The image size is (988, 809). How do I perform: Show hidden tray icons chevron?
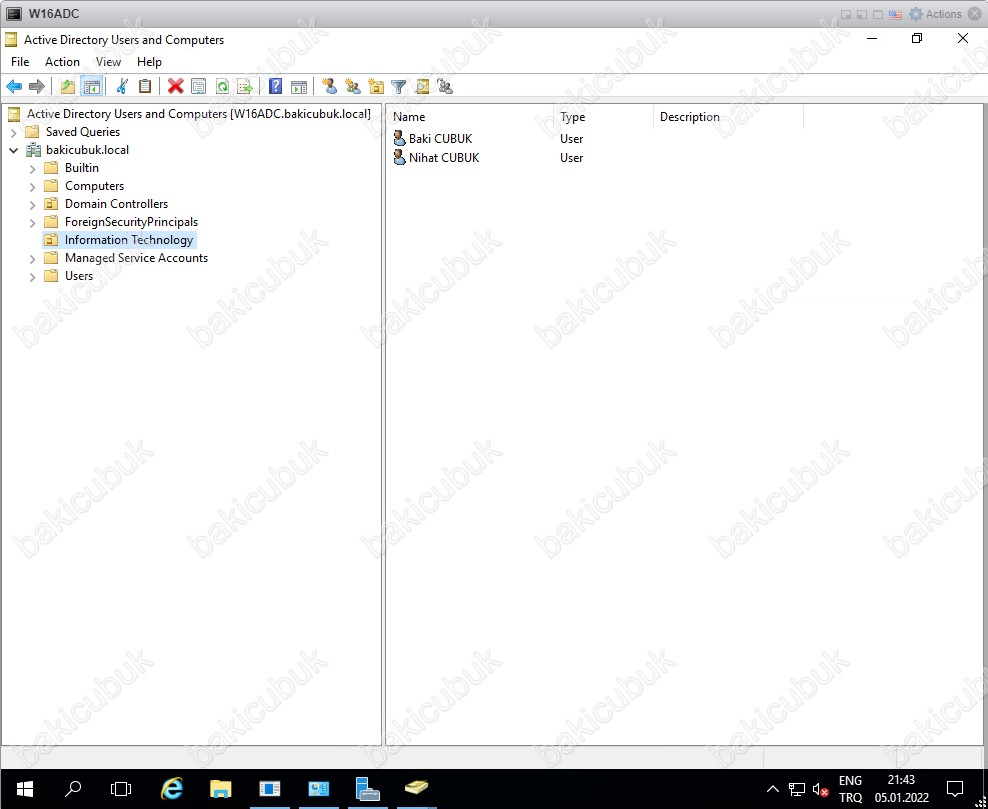pos(773,789)
